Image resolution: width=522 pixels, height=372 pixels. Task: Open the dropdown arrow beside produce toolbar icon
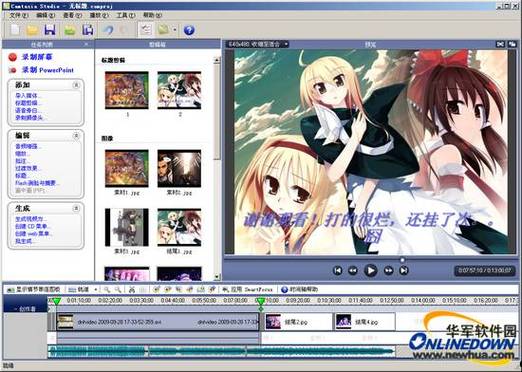click(175, 30)
